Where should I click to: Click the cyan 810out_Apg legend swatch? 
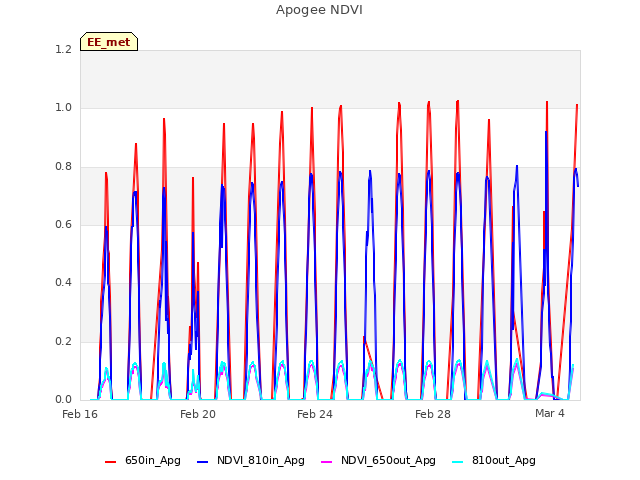pyautogui.click(x=458, y=462)
